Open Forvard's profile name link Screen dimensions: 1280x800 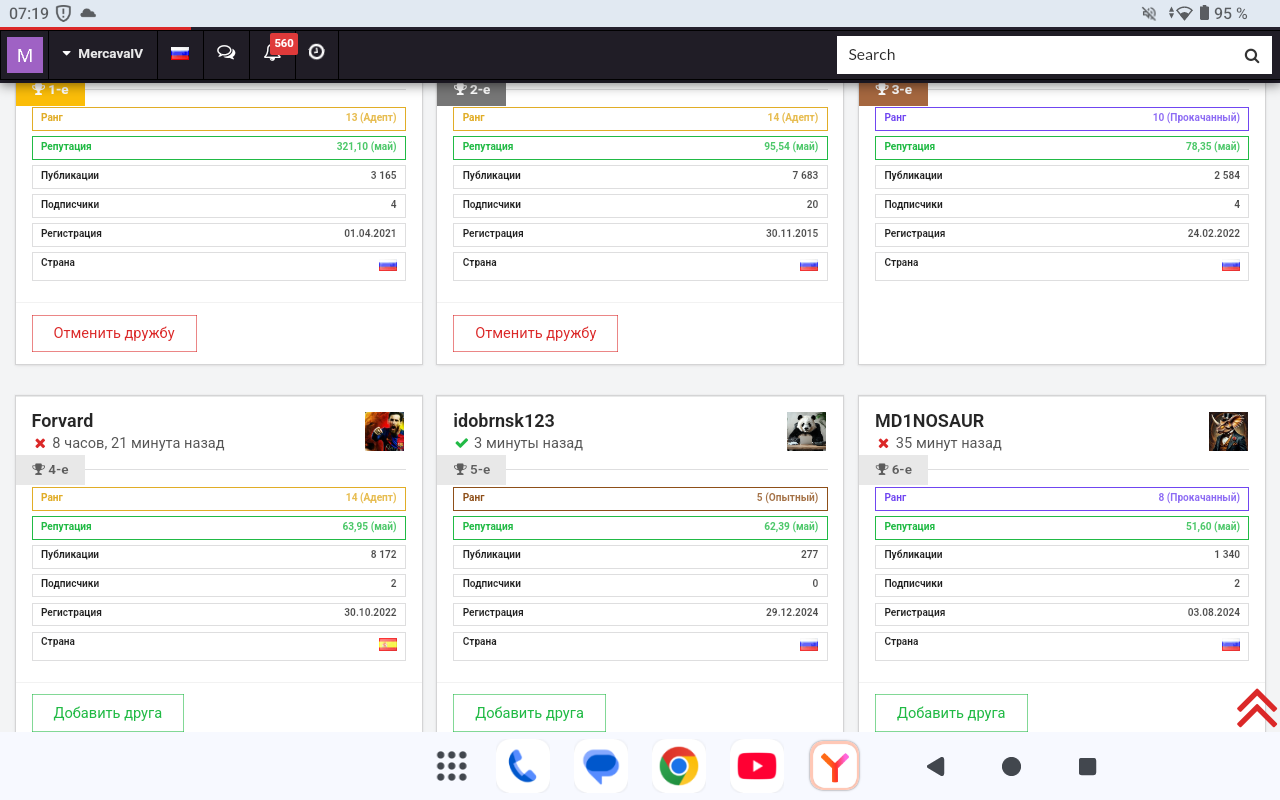[62, 421]
